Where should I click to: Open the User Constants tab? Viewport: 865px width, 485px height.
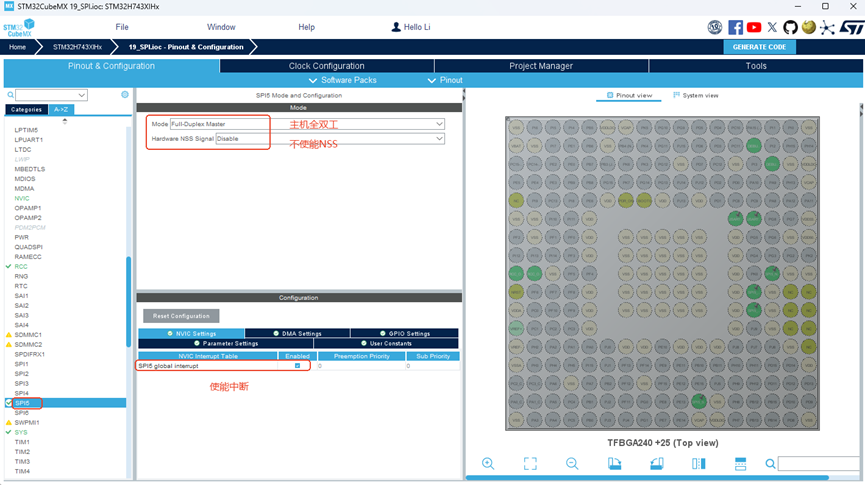point(386,343)
